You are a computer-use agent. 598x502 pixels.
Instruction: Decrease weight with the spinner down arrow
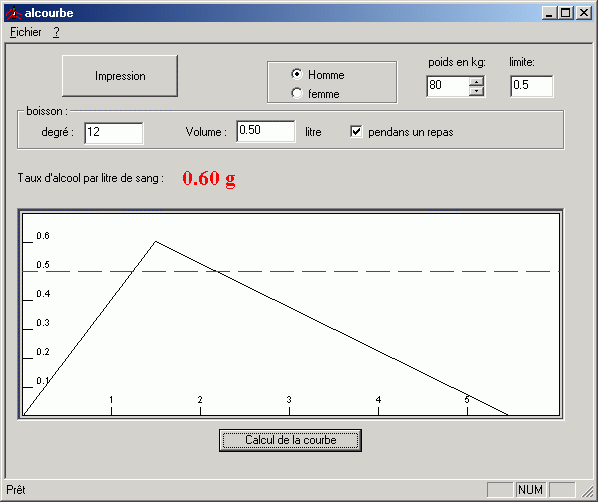tap(476, 91)
